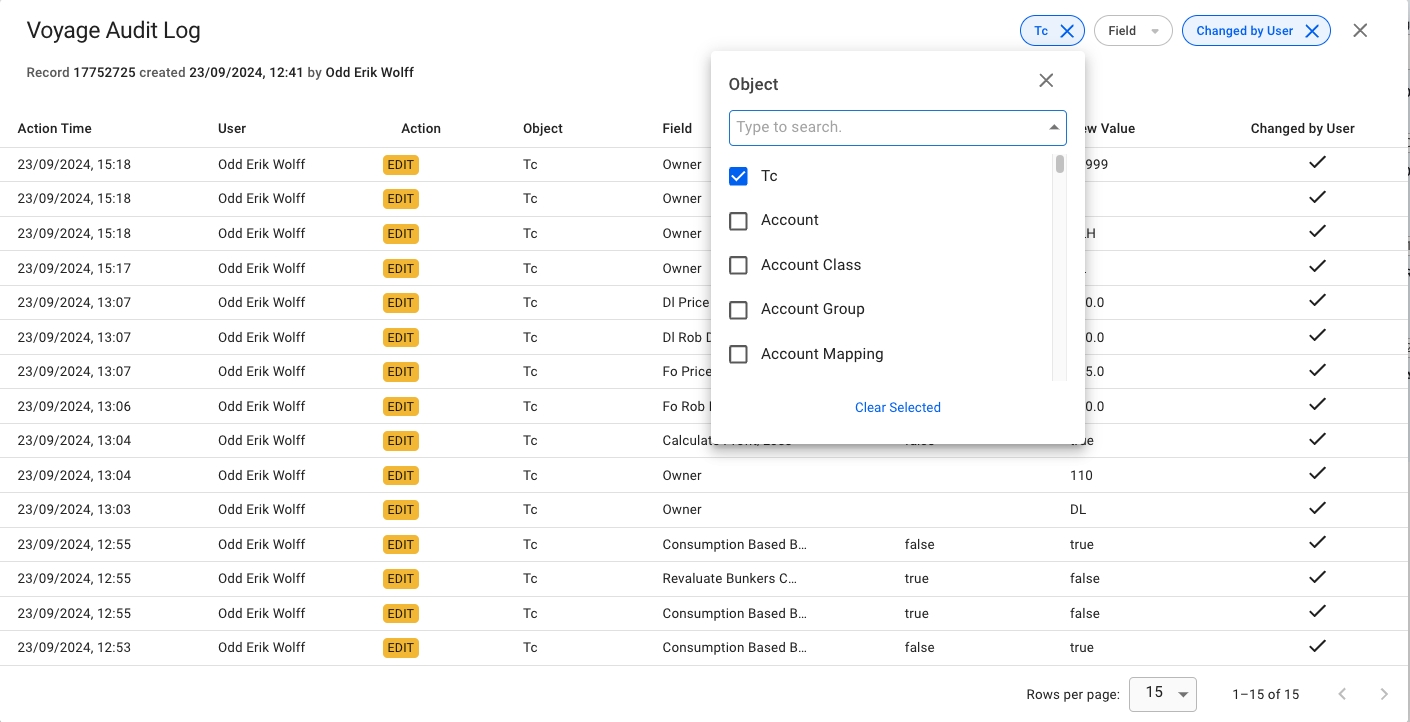Image resolution: width=1410 pixels, height=722 pixels.
Task: Tick the Account Mapping checkbox
Action: pyautogui.click(x=738, y=354)
